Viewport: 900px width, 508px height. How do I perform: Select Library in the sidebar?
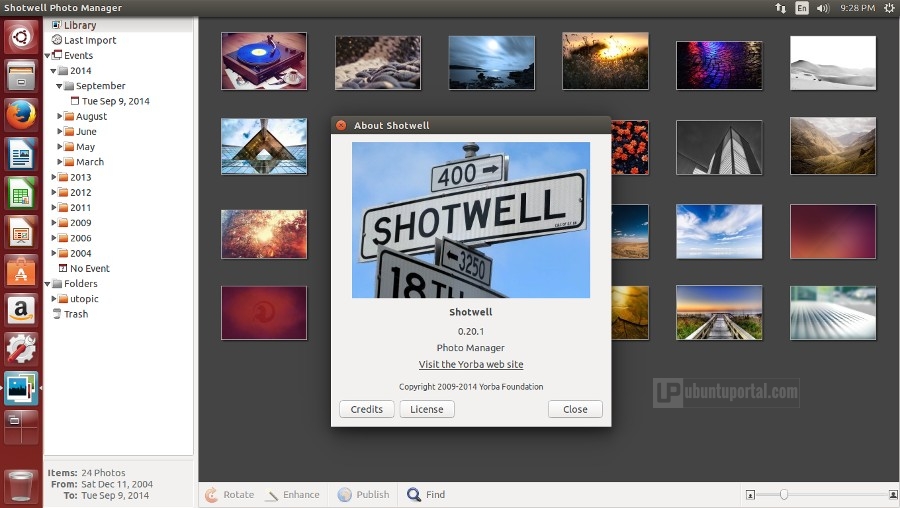click(x=80, y=25)
